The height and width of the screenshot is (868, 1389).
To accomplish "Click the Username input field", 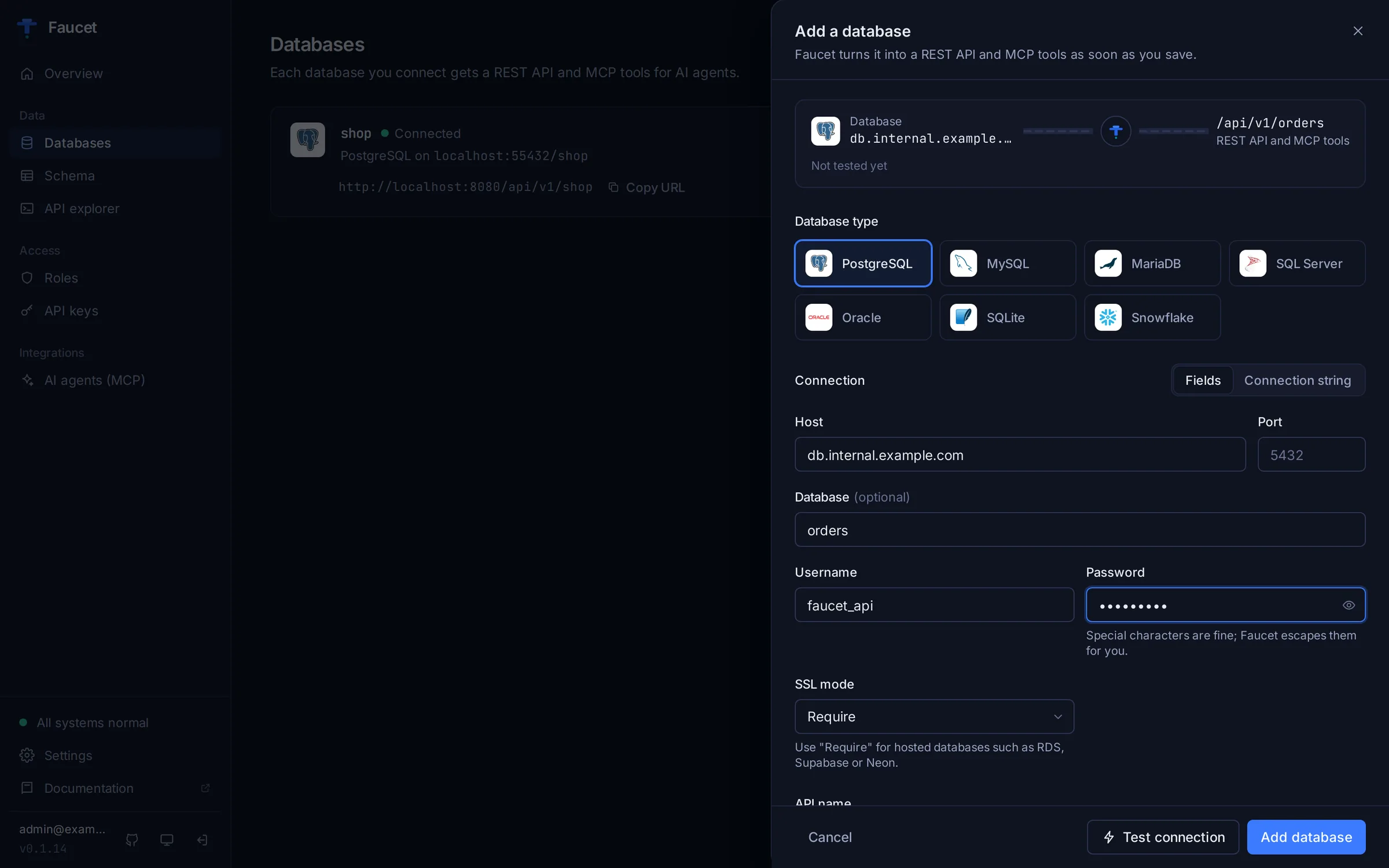I will 934,605.
